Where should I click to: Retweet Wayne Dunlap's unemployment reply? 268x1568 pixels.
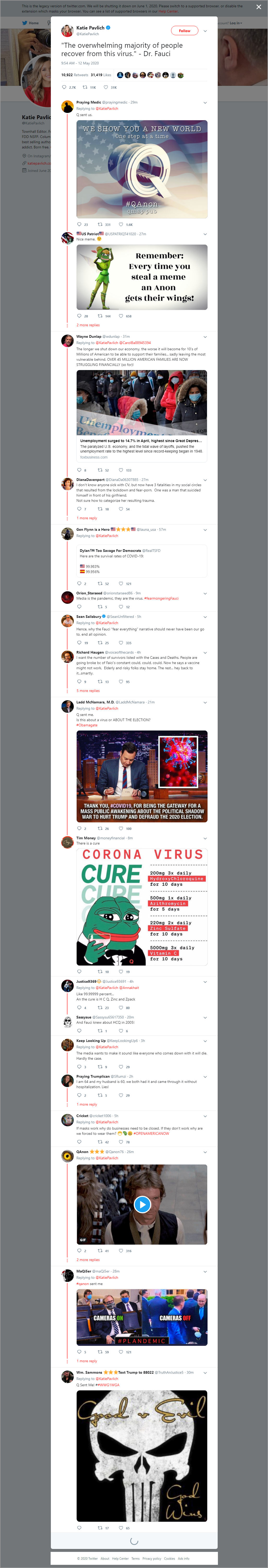pyautogui.click(x=100, y=470)
